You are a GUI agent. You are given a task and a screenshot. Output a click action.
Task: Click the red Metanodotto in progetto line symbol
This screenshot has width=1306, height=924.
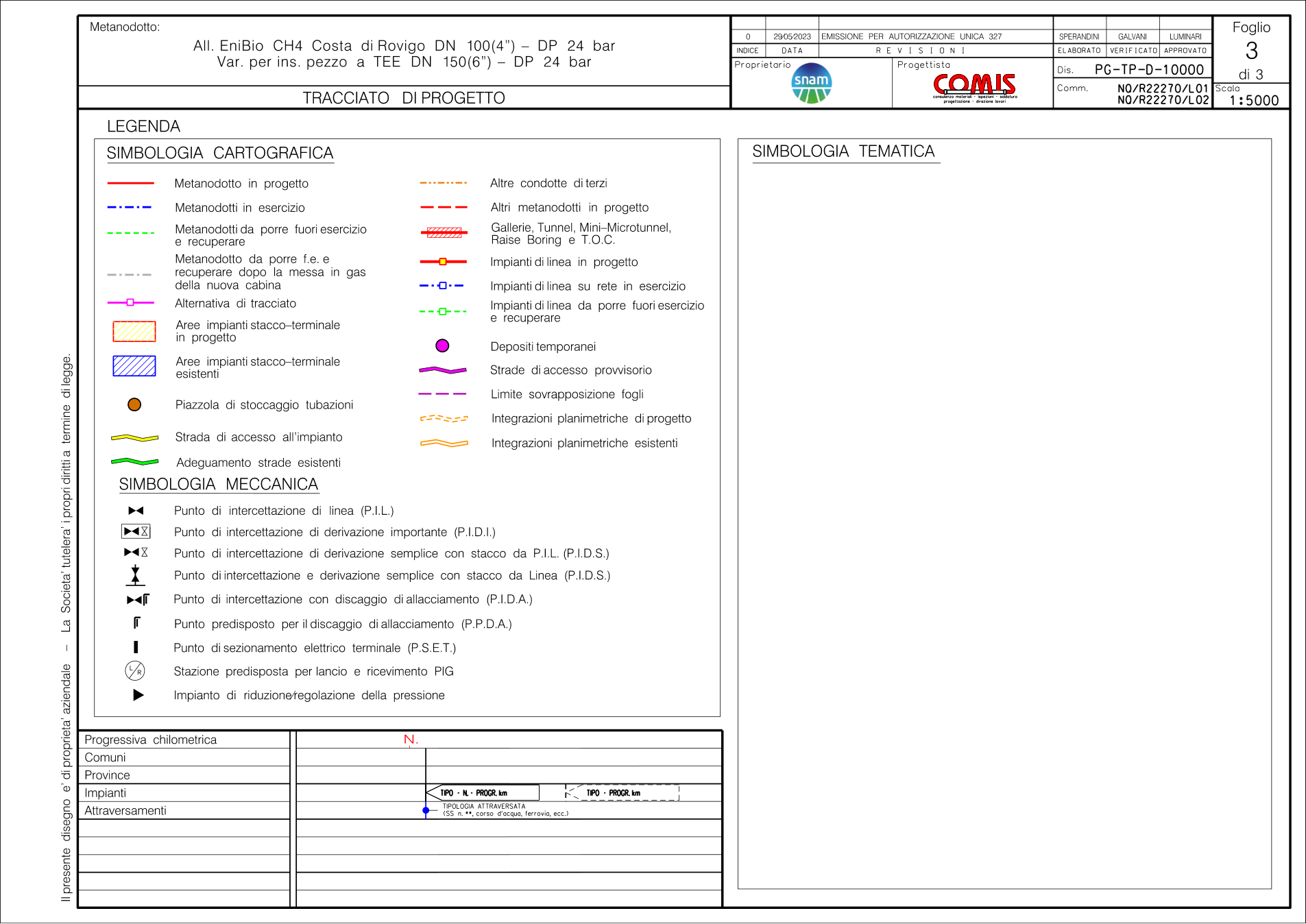130,183
